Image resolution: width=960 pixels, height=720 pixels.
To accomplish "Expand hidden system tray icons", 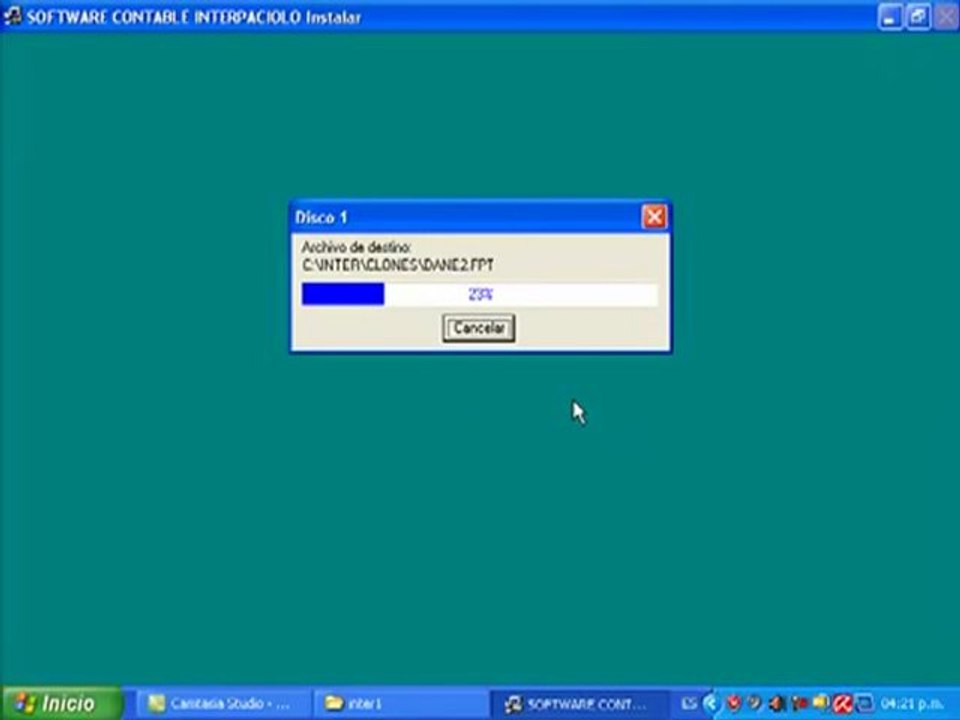I will point(710,703).
